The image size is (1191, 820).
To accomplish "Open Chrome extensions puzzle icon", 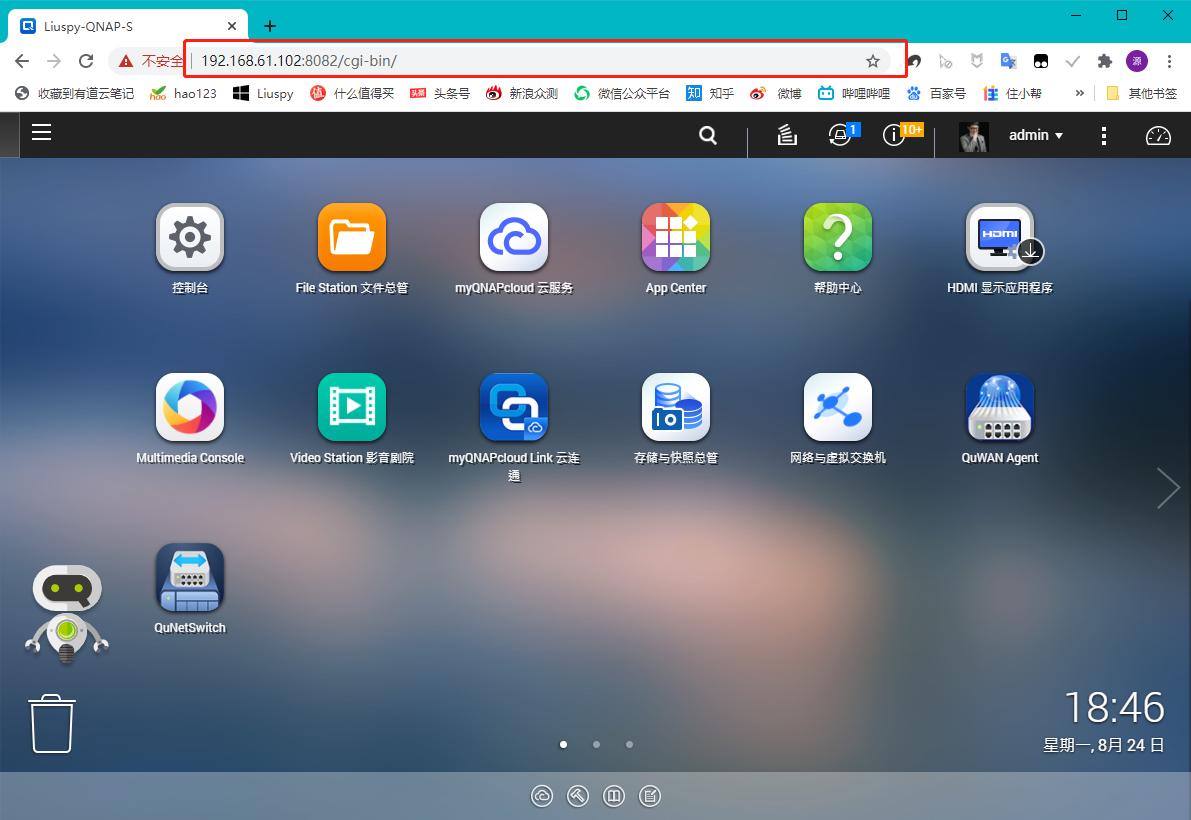I will click(1104, 62).
